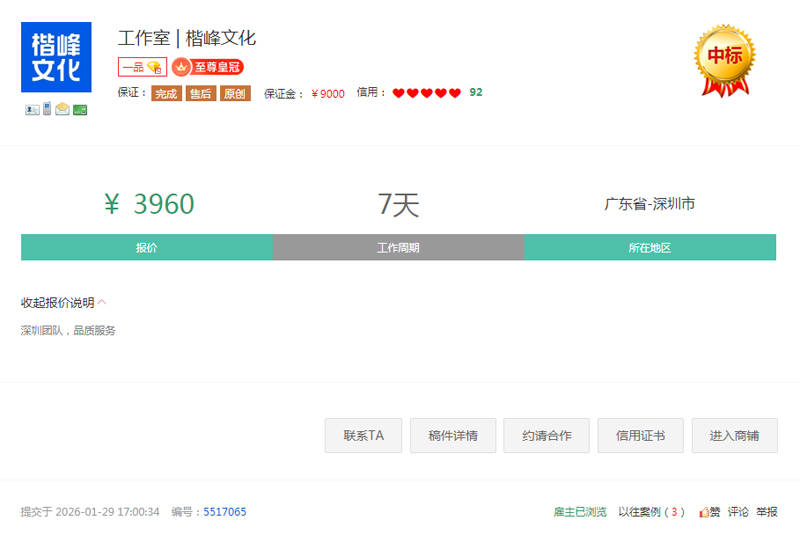Click the ID card verification icon

[32, 109]
